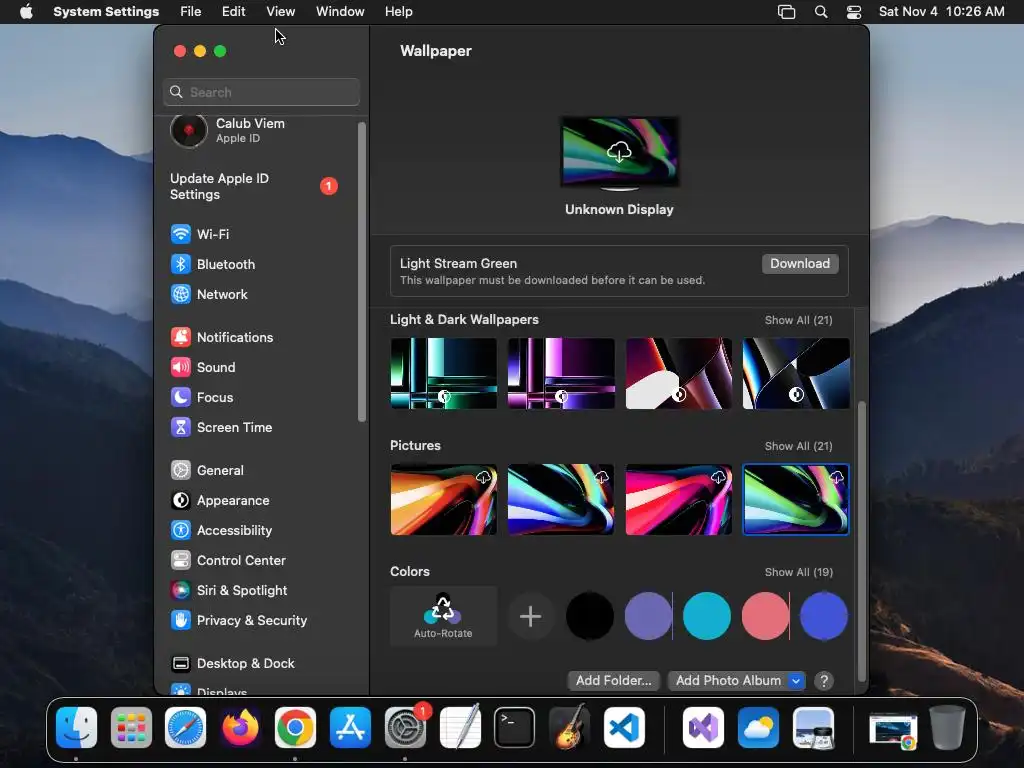Image resolution: width=1024 pixels, height=768 pixels.
Task: Choose the pink color swatch
Action: click(765, 616)
